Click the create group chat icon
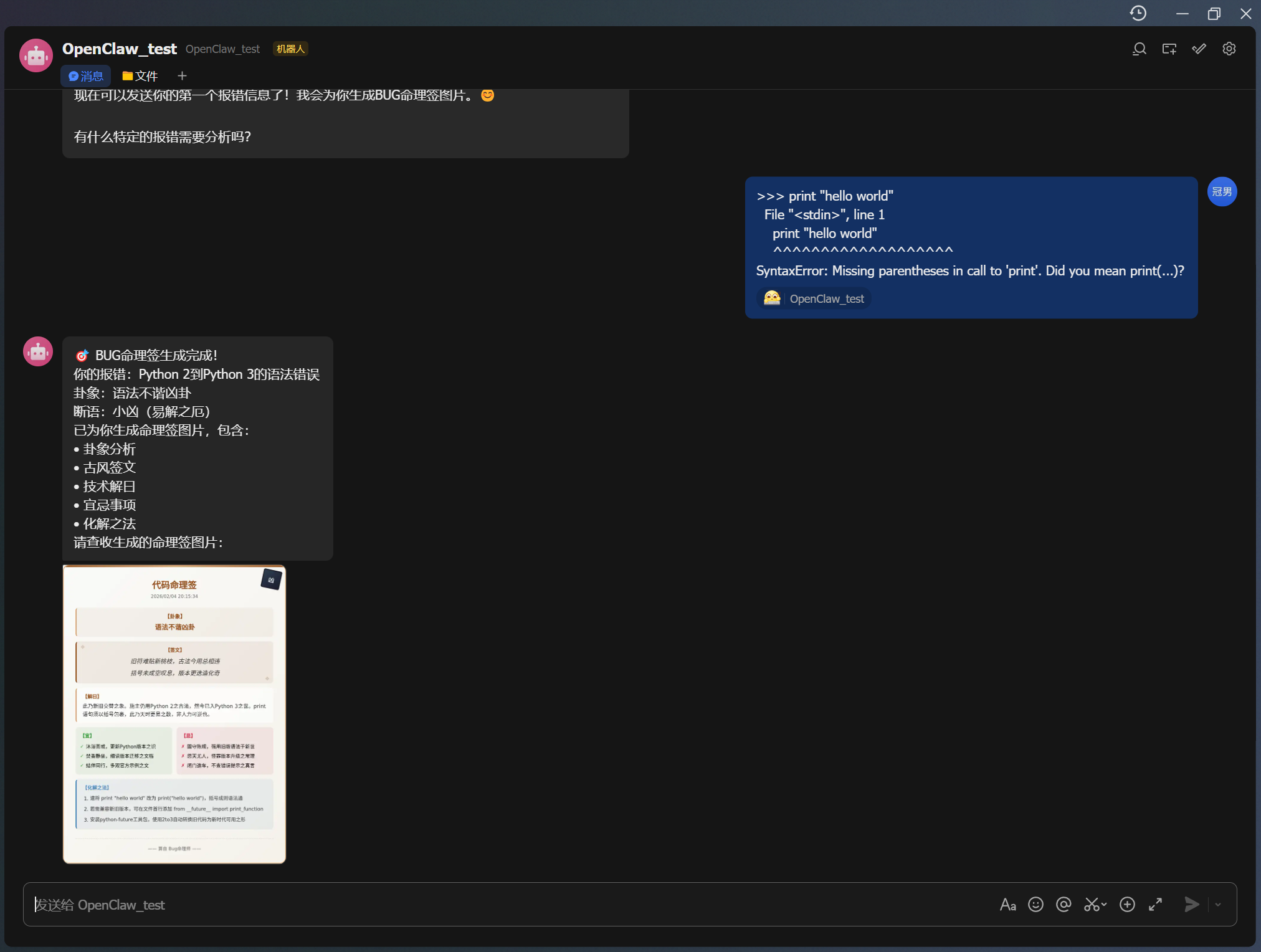 (1169, 49)
